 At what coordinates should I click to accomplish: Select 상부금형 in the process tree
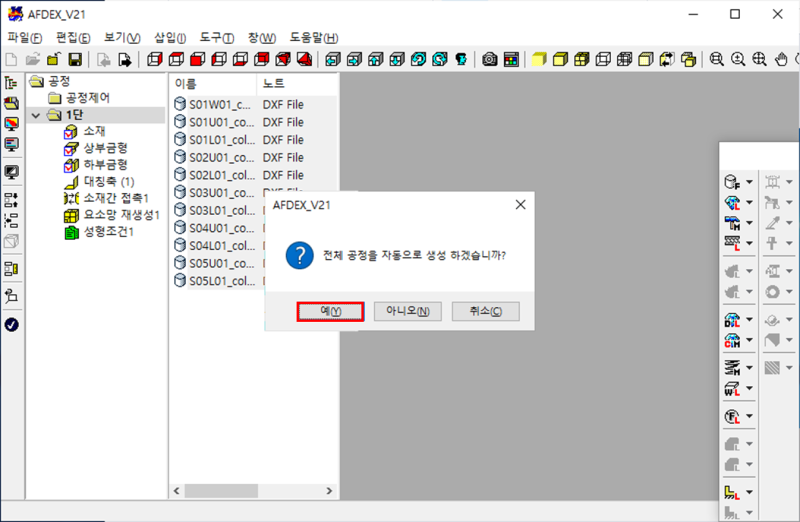point(105,148)
